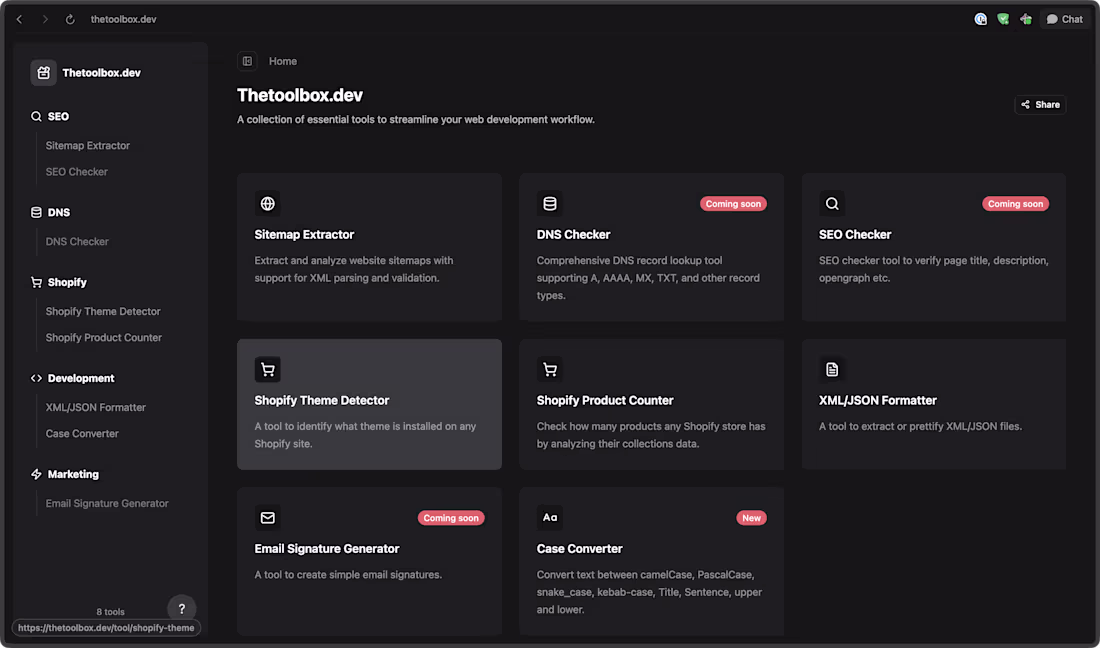
Task: Select DNS Checker from the sidebar
Action: pyautogui.click(x=77, y=241)
